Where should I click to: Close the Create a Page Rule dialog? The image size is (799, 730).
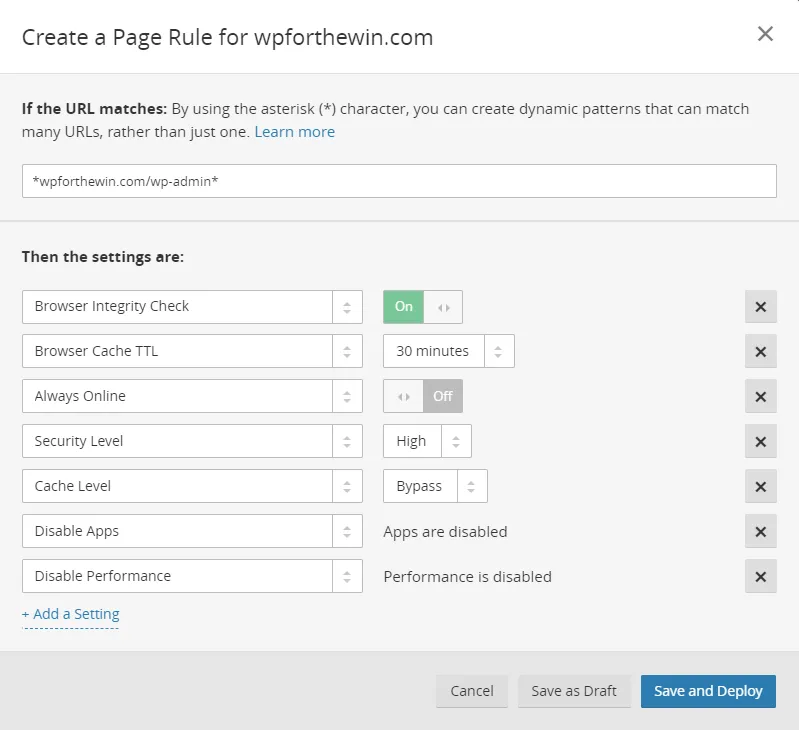coord(765,34)
